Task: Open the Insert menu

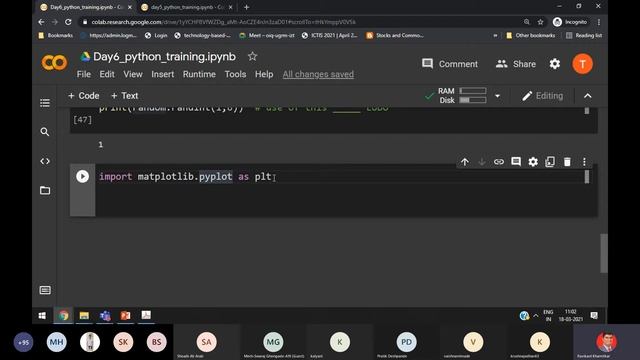Action: click(x=162, y=74)
